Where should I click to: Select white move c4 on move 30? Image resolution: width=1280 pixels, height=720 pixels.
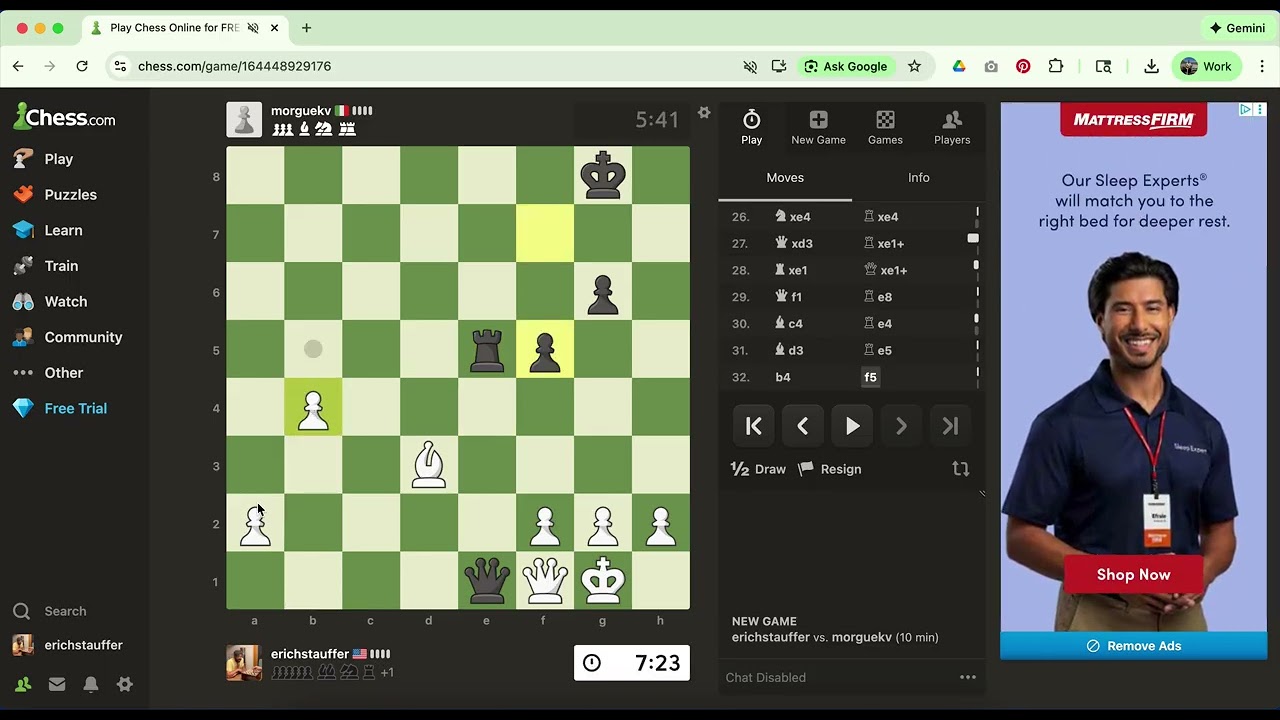(x=789, y=323)
